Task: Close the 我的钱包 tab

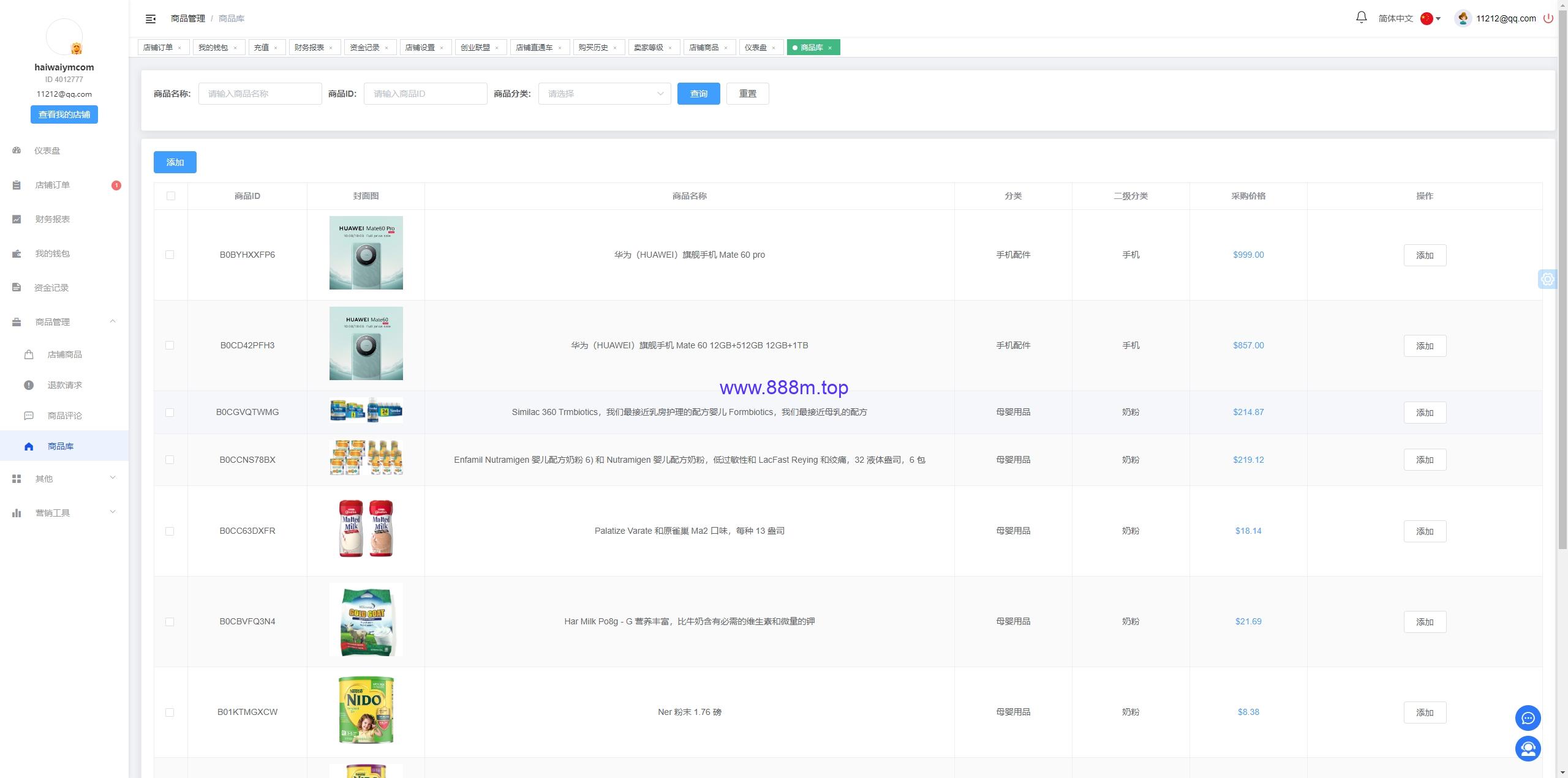Action: point(235,48)
